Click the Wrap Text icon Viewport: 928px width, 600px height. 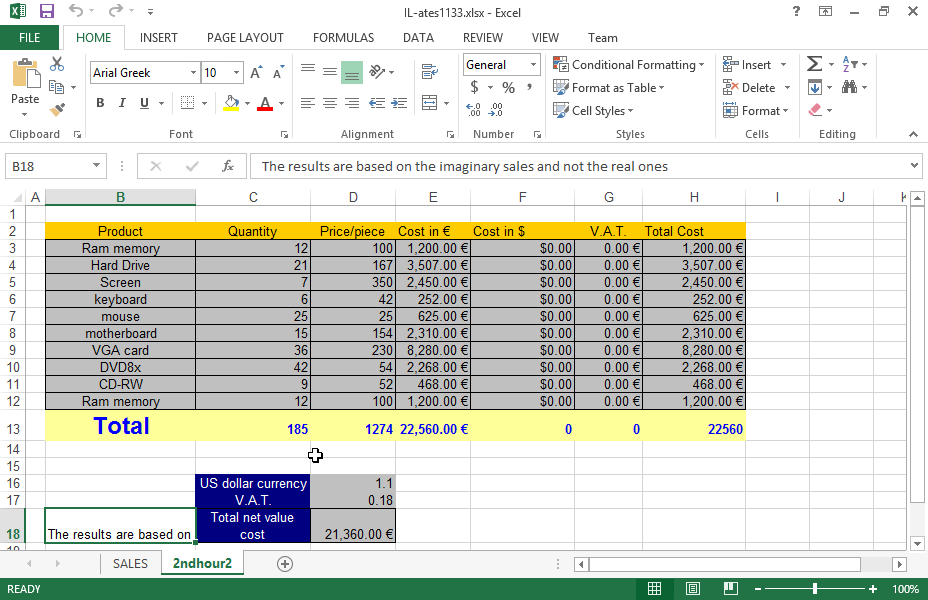click(x=428, y=70)
